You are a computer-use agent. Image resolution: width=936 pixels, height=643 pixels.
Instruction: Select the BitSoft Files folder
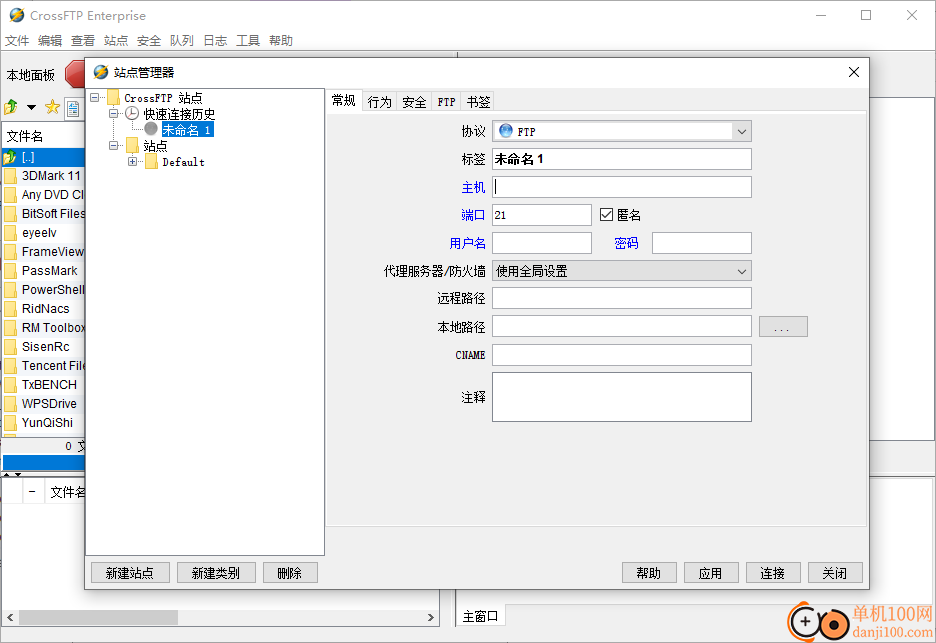(x=44, y=214)
